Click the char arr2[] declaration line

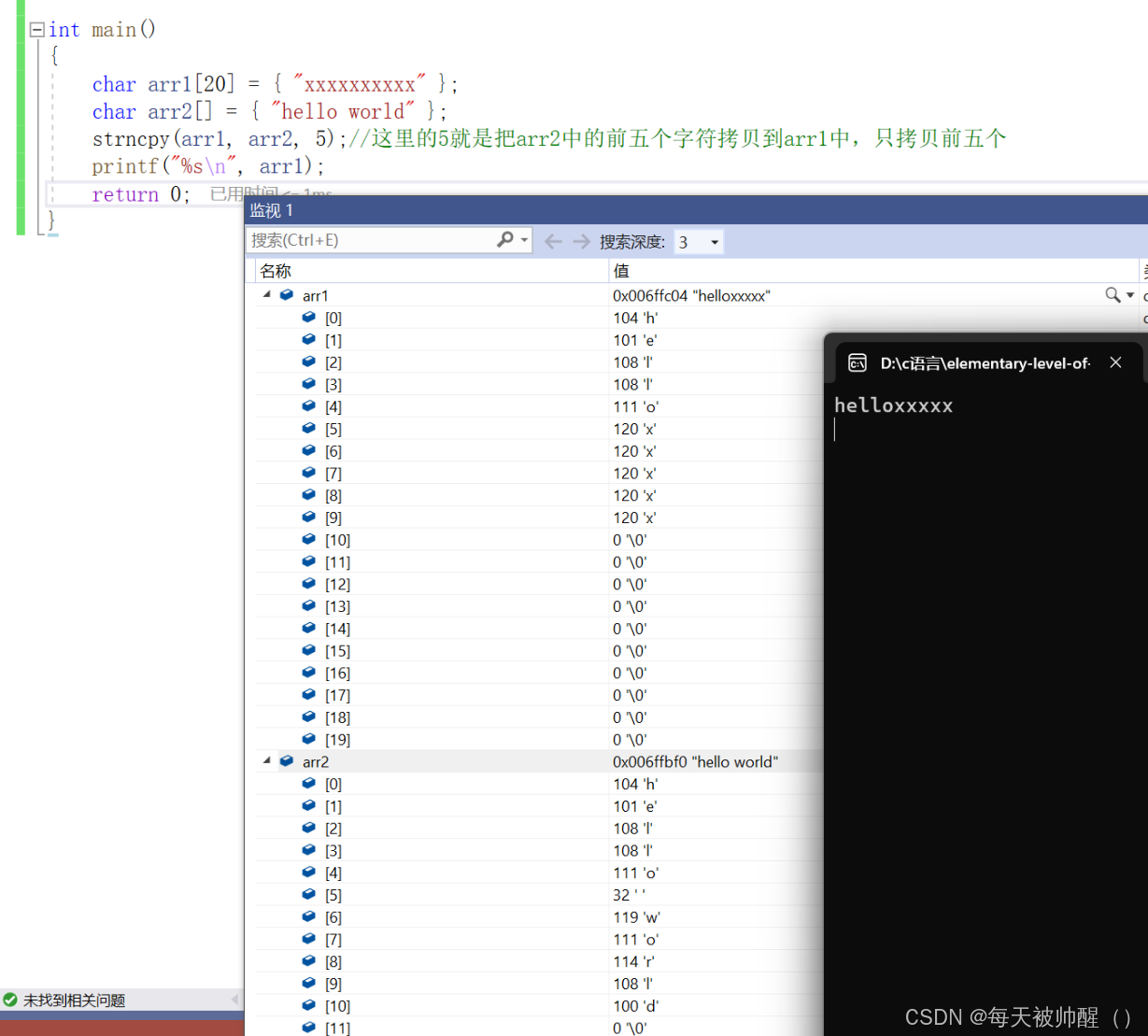[270, 112]
